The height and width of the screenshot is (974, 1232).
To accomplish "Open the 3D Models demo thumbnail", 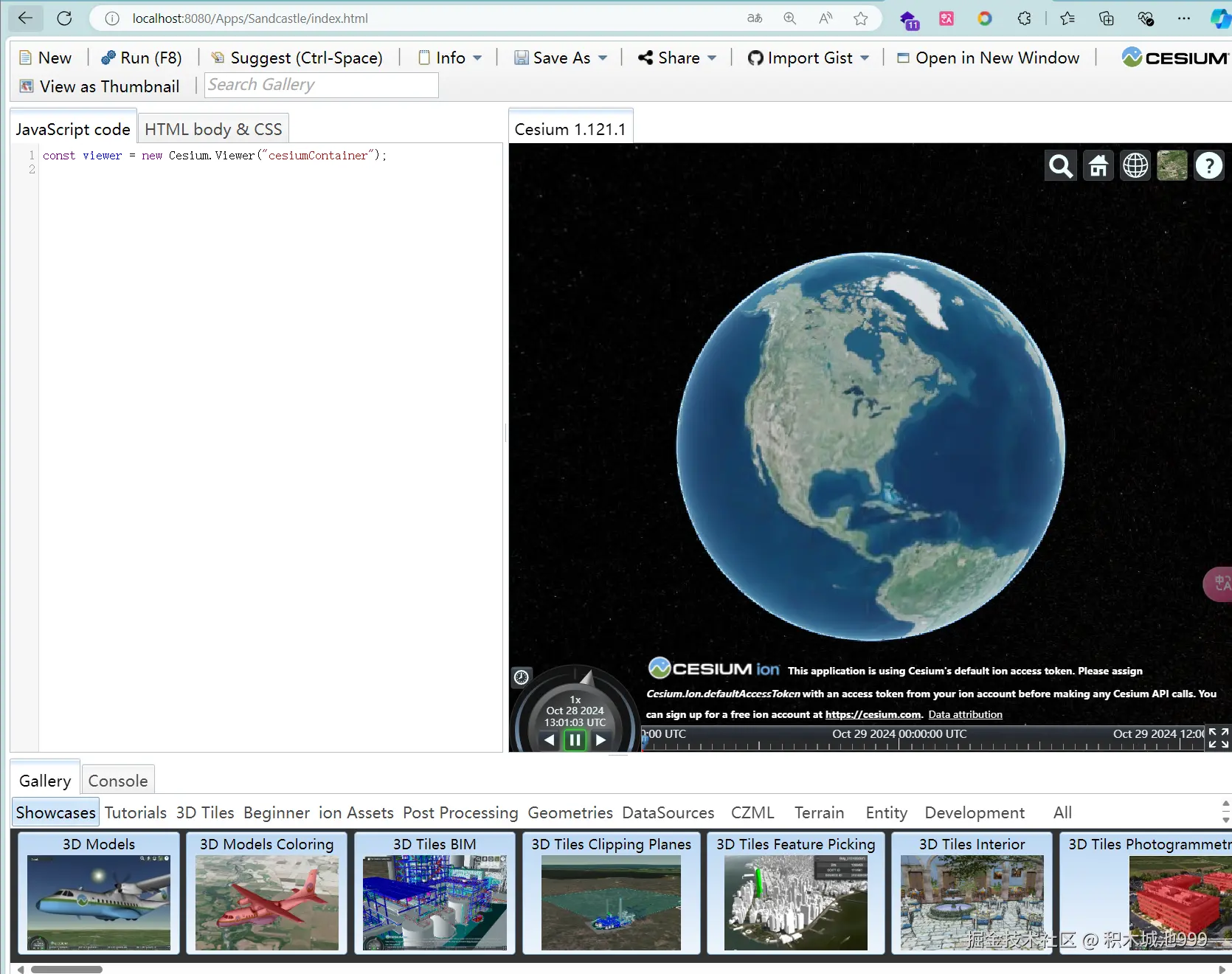I will coord(99,893).
